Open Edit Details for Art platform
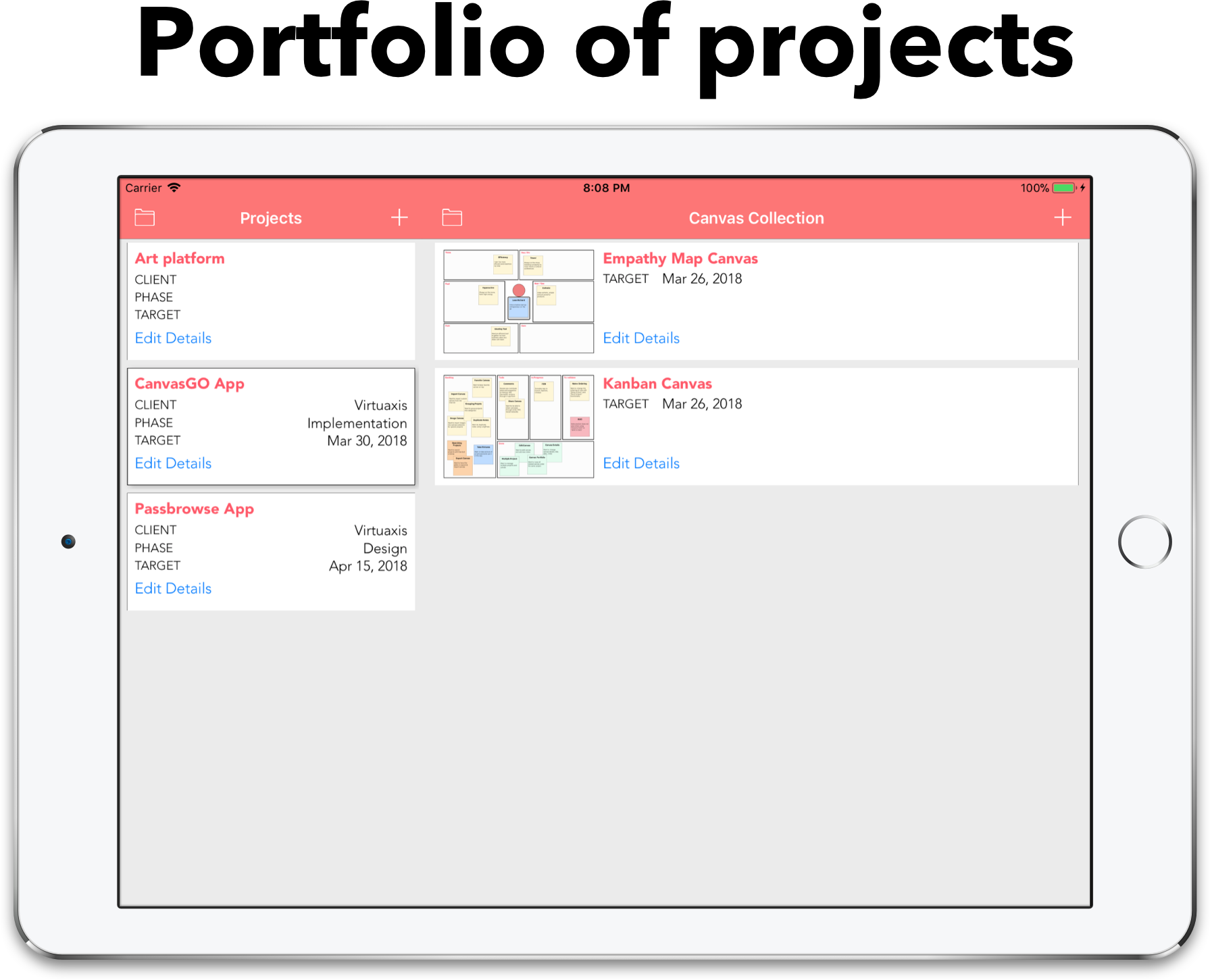This screenshot has width=1210, height=980. point(173,338)
